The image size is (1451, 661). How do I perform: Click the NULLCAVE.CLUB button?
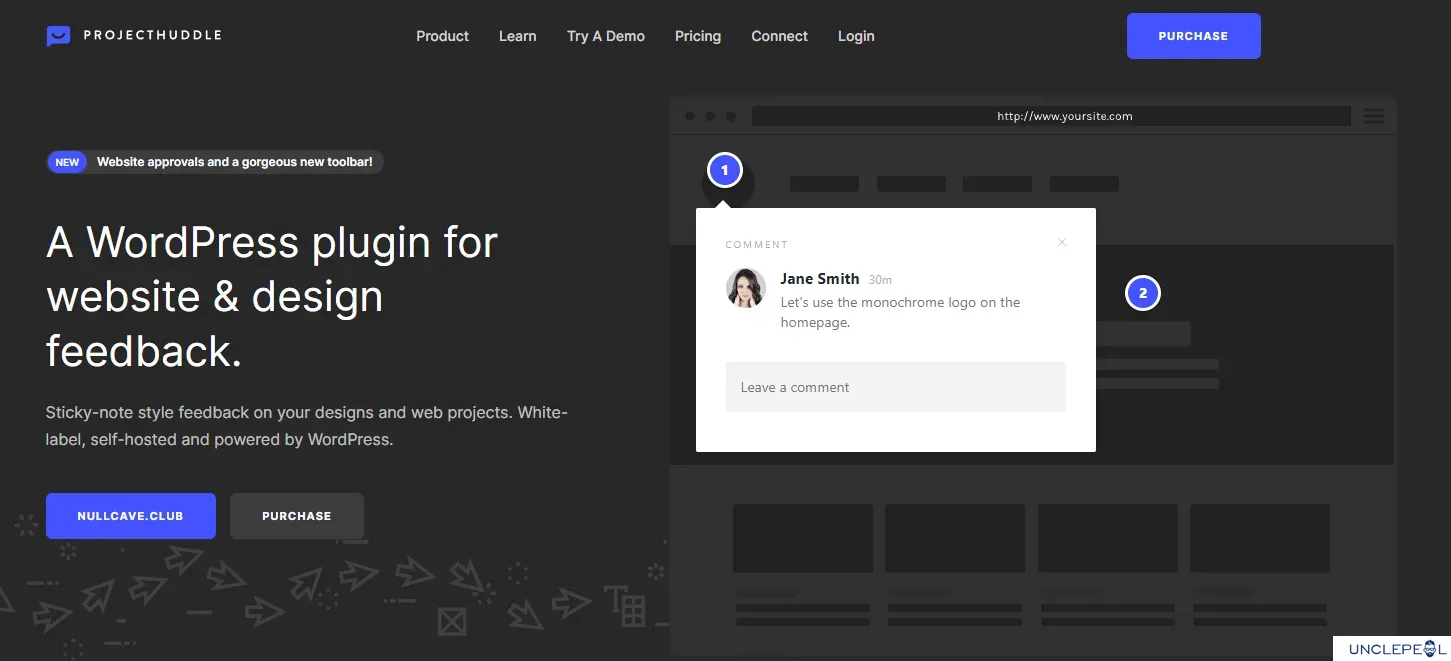(131, 516)
